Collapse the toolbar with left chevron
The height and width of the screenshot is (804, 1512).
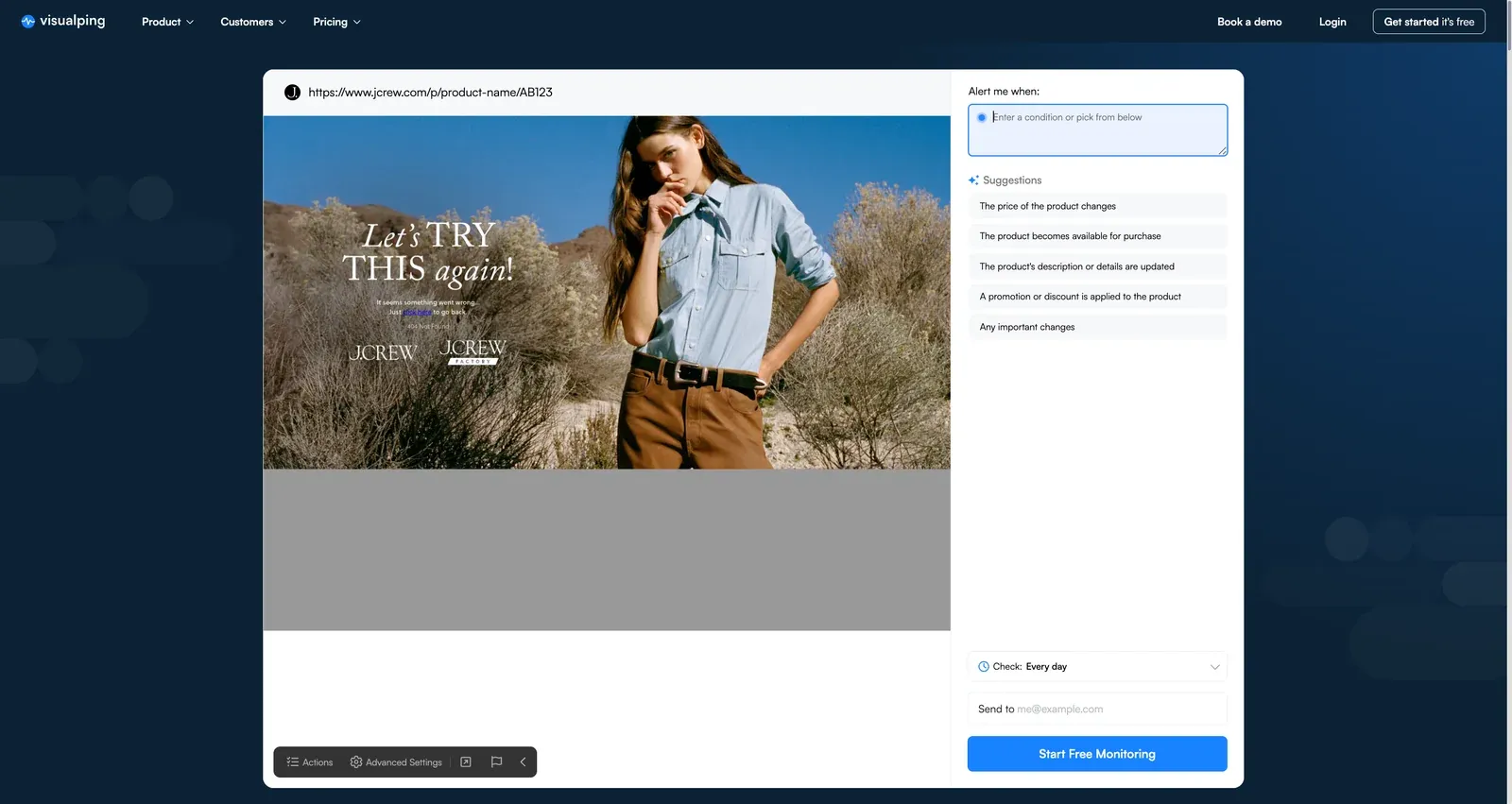pos(523,762)
